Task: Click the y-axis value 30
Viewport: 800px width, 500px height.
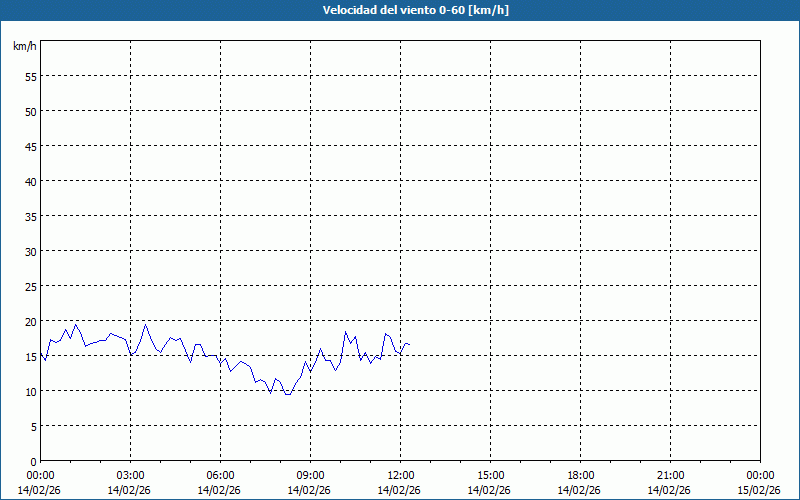Action: click(31, 252)
